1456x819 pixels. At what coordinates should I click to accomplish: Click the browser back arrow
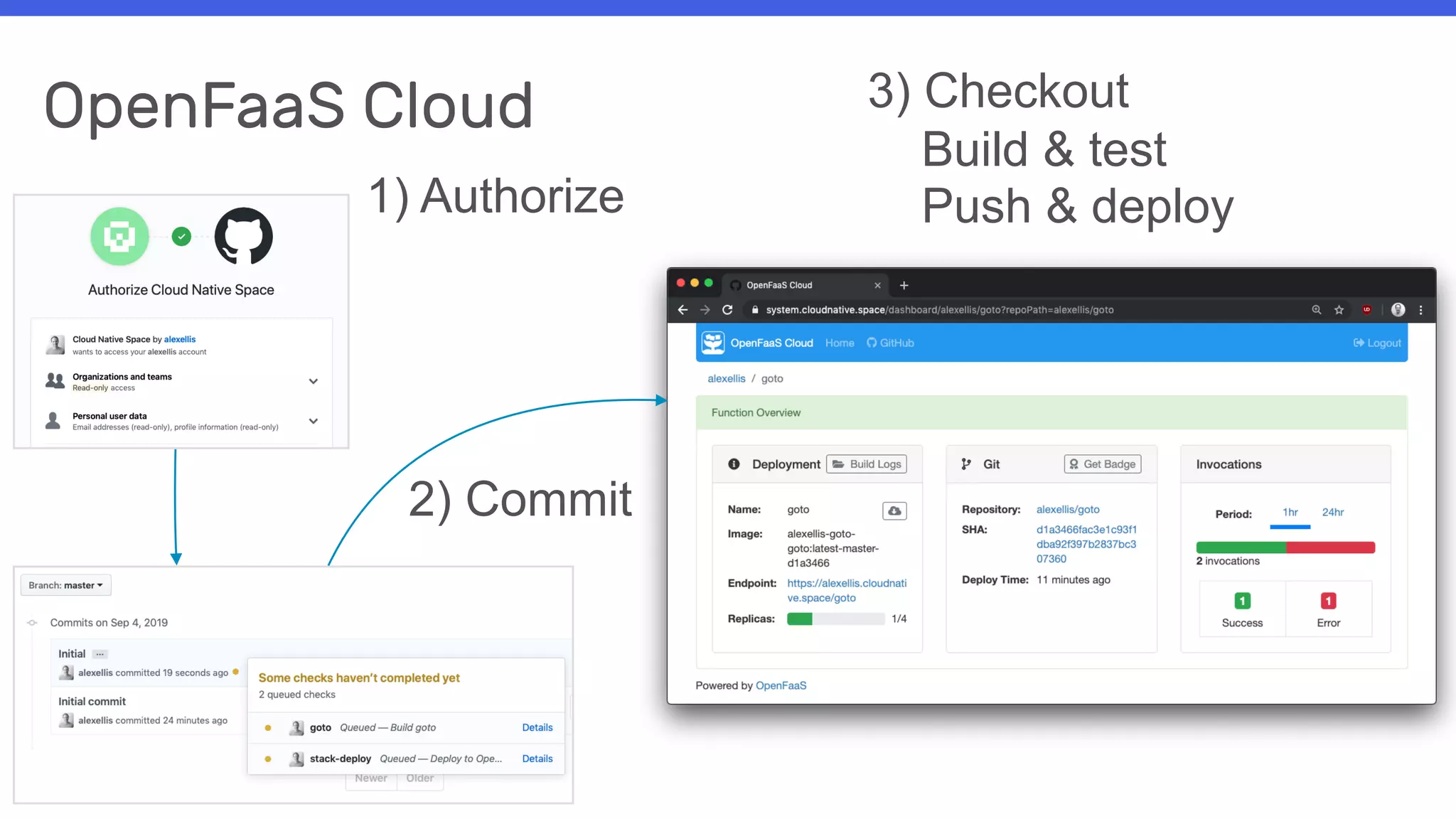(x=682, y=310)
